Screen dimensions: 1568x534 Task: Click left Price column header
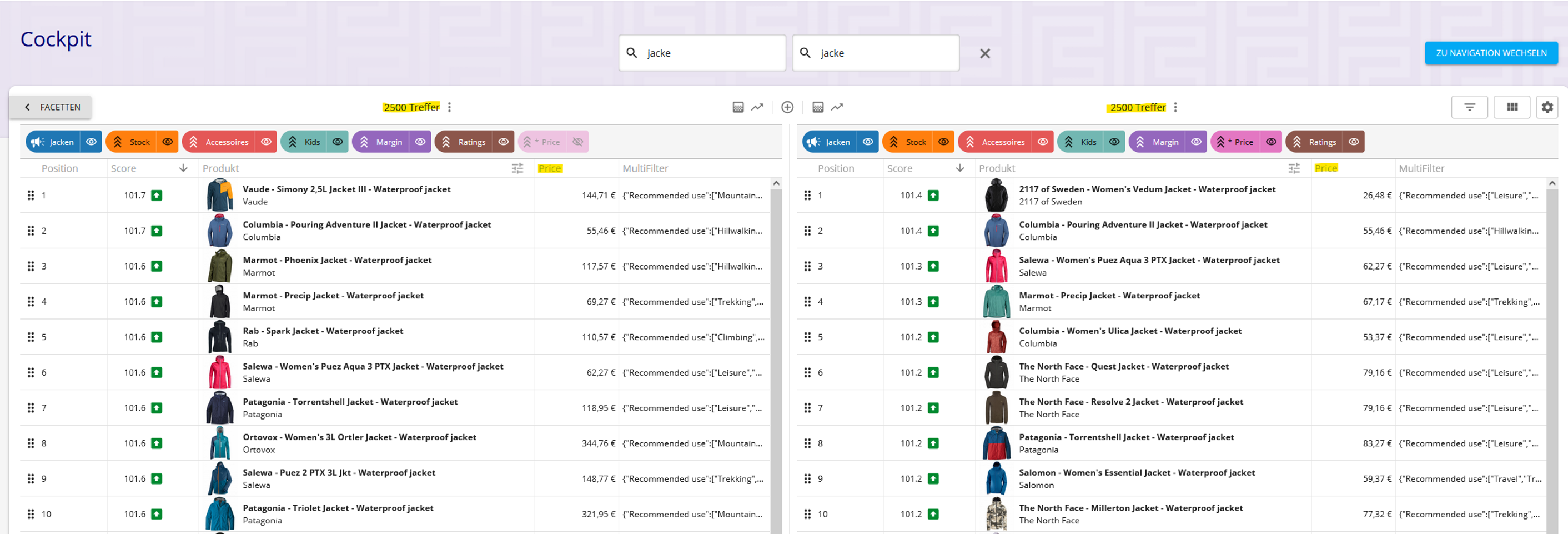pos(550,168)
